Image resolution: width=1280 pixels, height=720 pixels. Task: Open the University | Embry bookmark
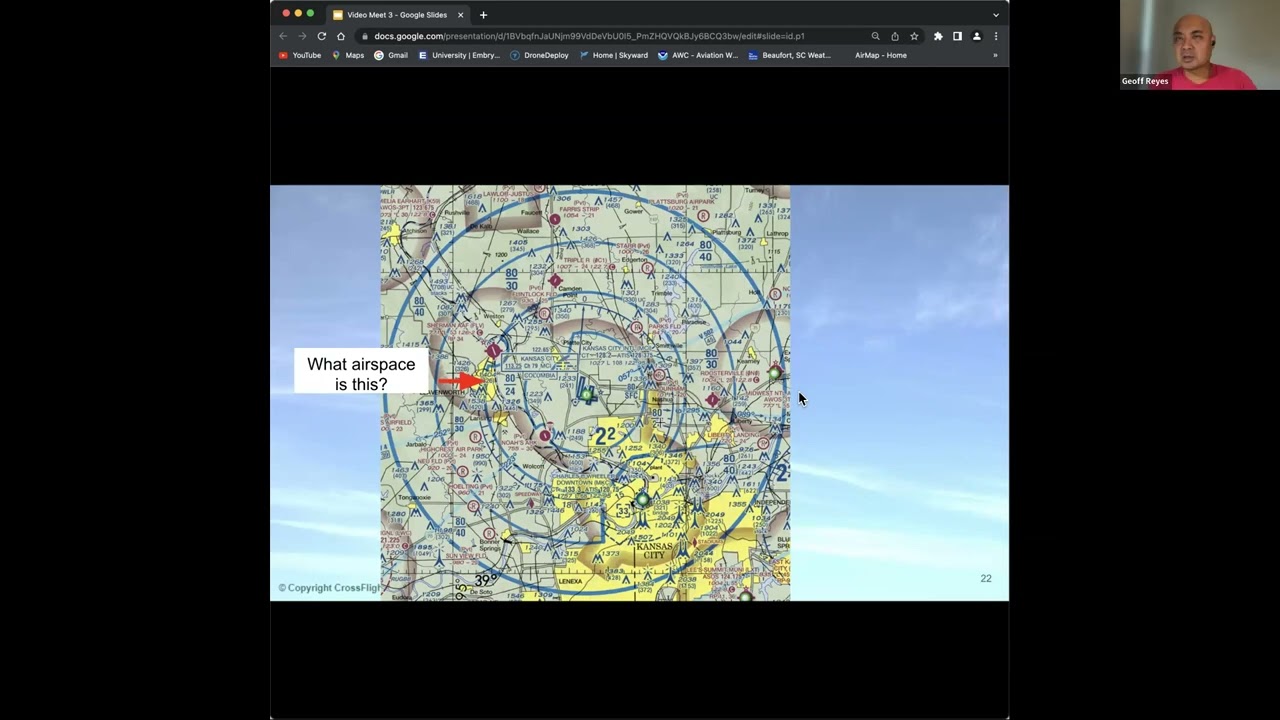pyautogui.click(x=459, y=55)
